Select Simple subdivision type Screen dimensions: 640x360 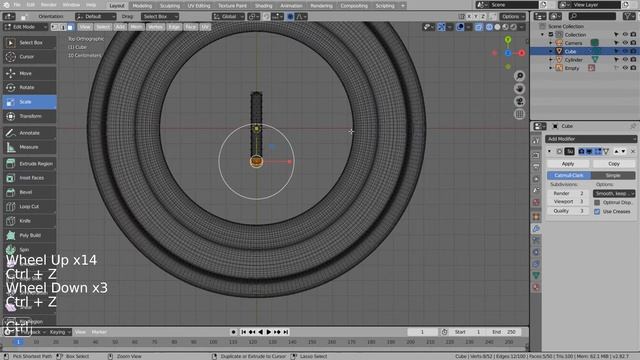click(613, 176)
